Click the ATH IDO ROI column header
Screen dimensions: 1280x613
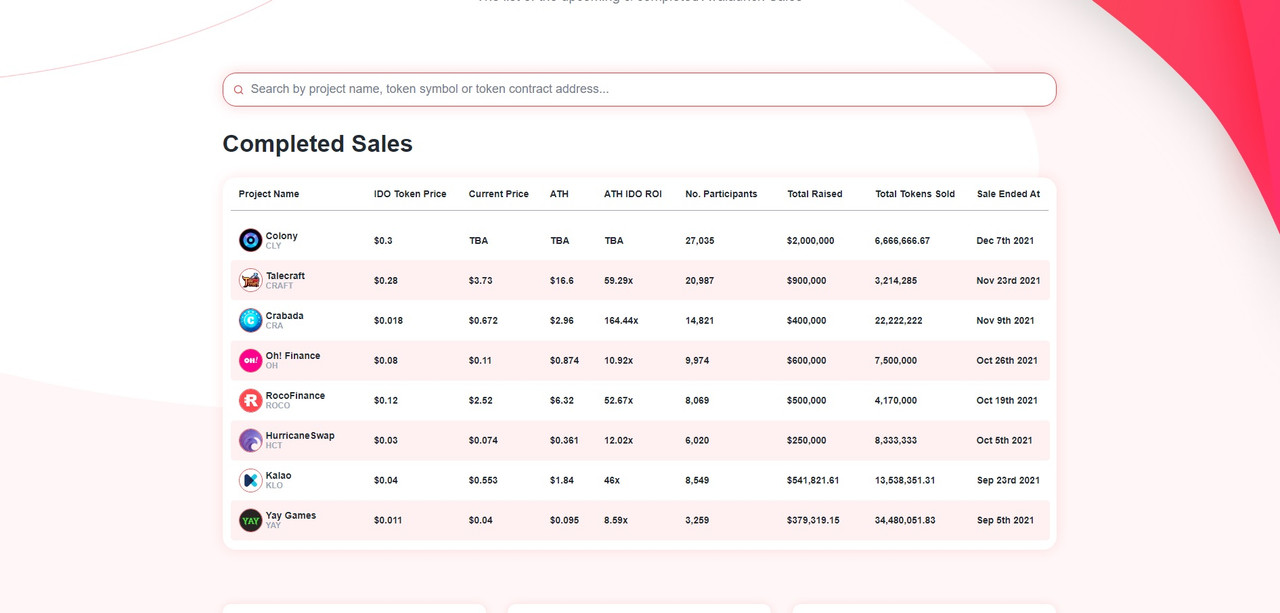[x=633, y=194]
